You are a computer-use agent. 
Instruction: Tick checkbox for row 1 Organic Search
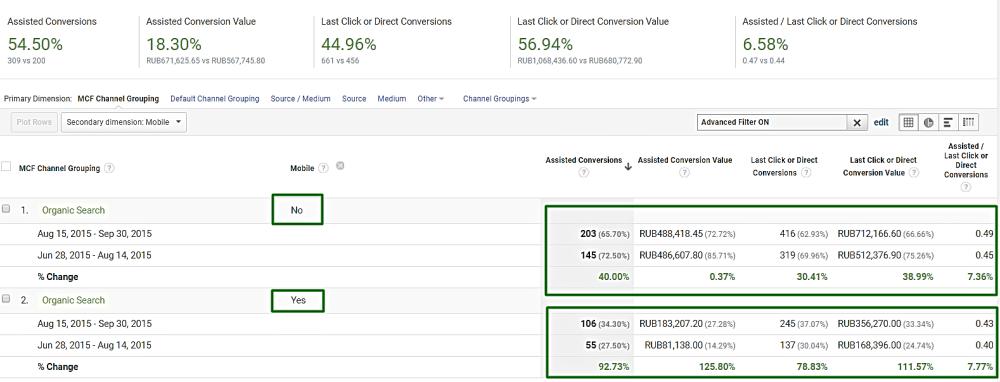click(6, 209)
